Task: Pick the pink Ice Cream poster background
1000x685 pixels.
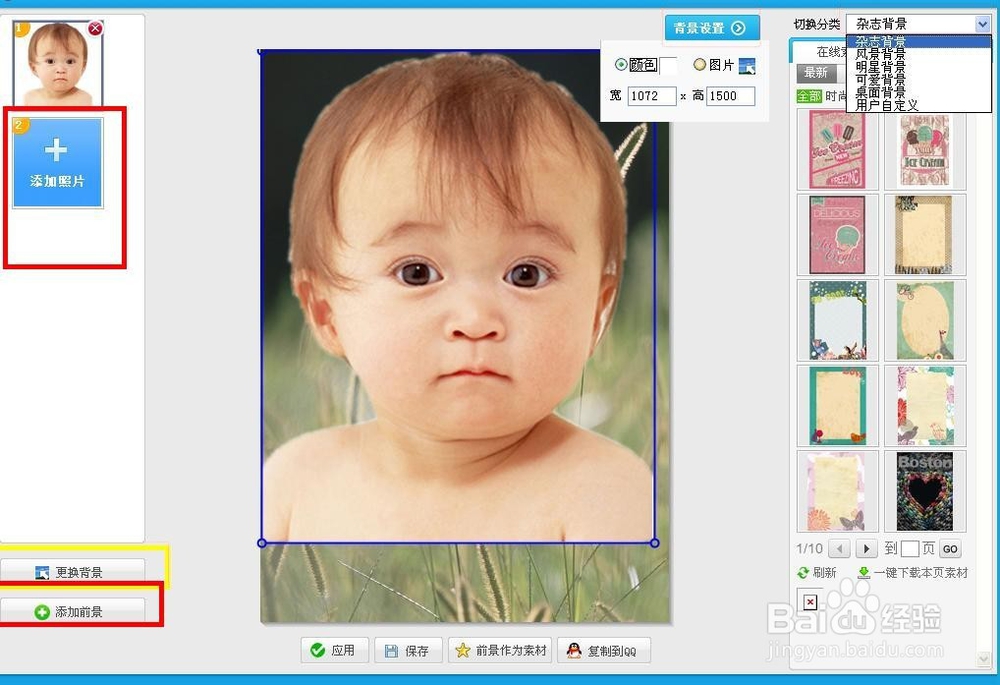Action: click(x=837, y=149)
